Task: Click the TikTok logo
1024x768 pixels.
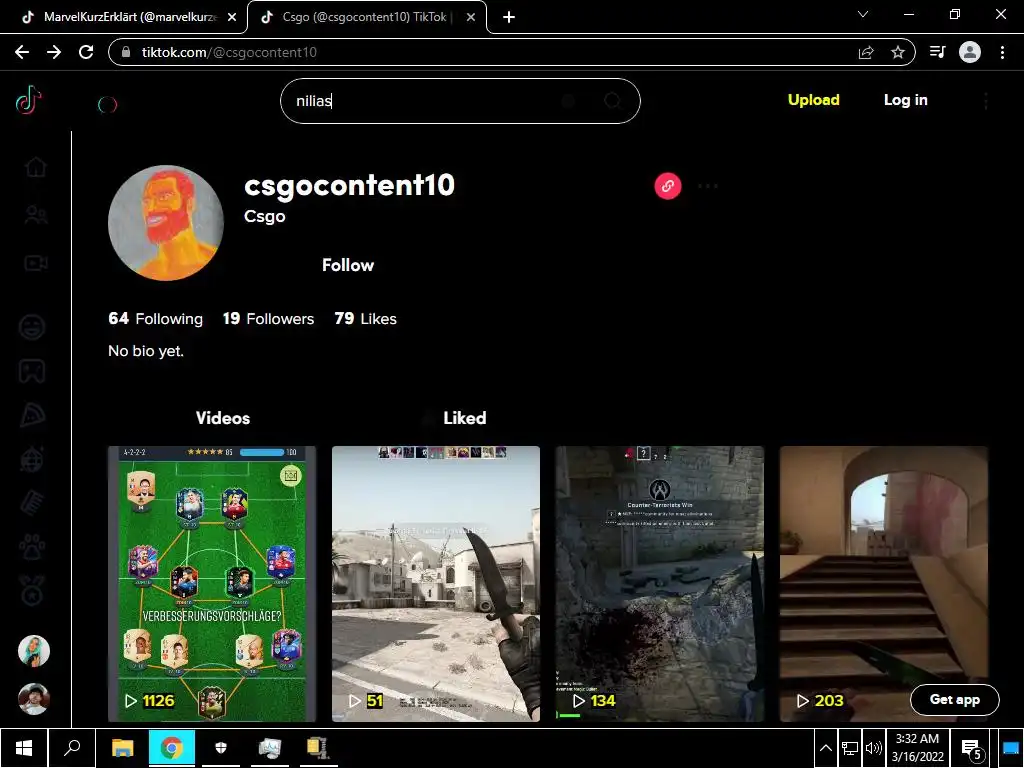Action: 29,101
